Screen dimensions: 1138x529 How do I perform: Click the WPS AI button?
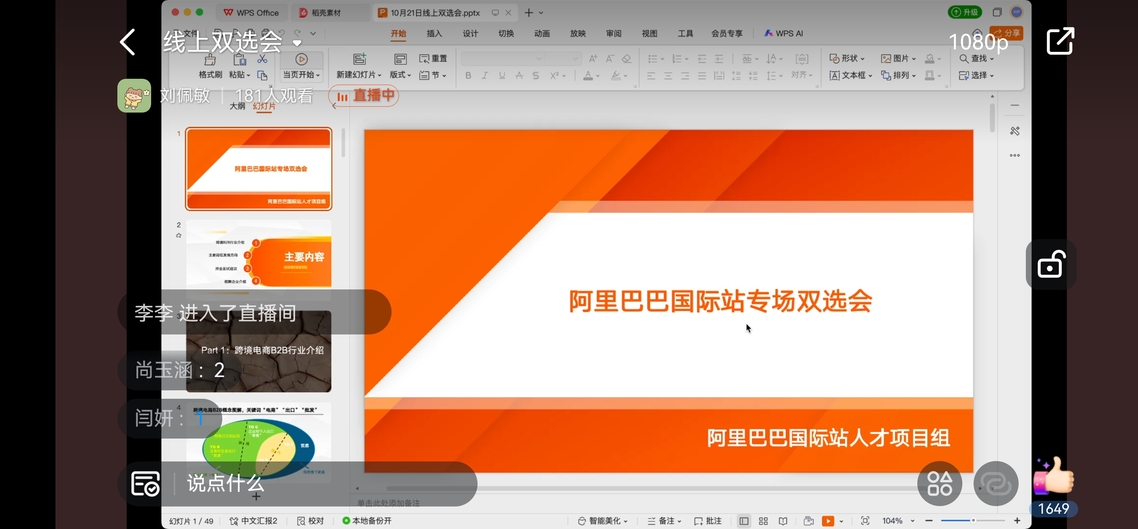[x=784, y=33]
